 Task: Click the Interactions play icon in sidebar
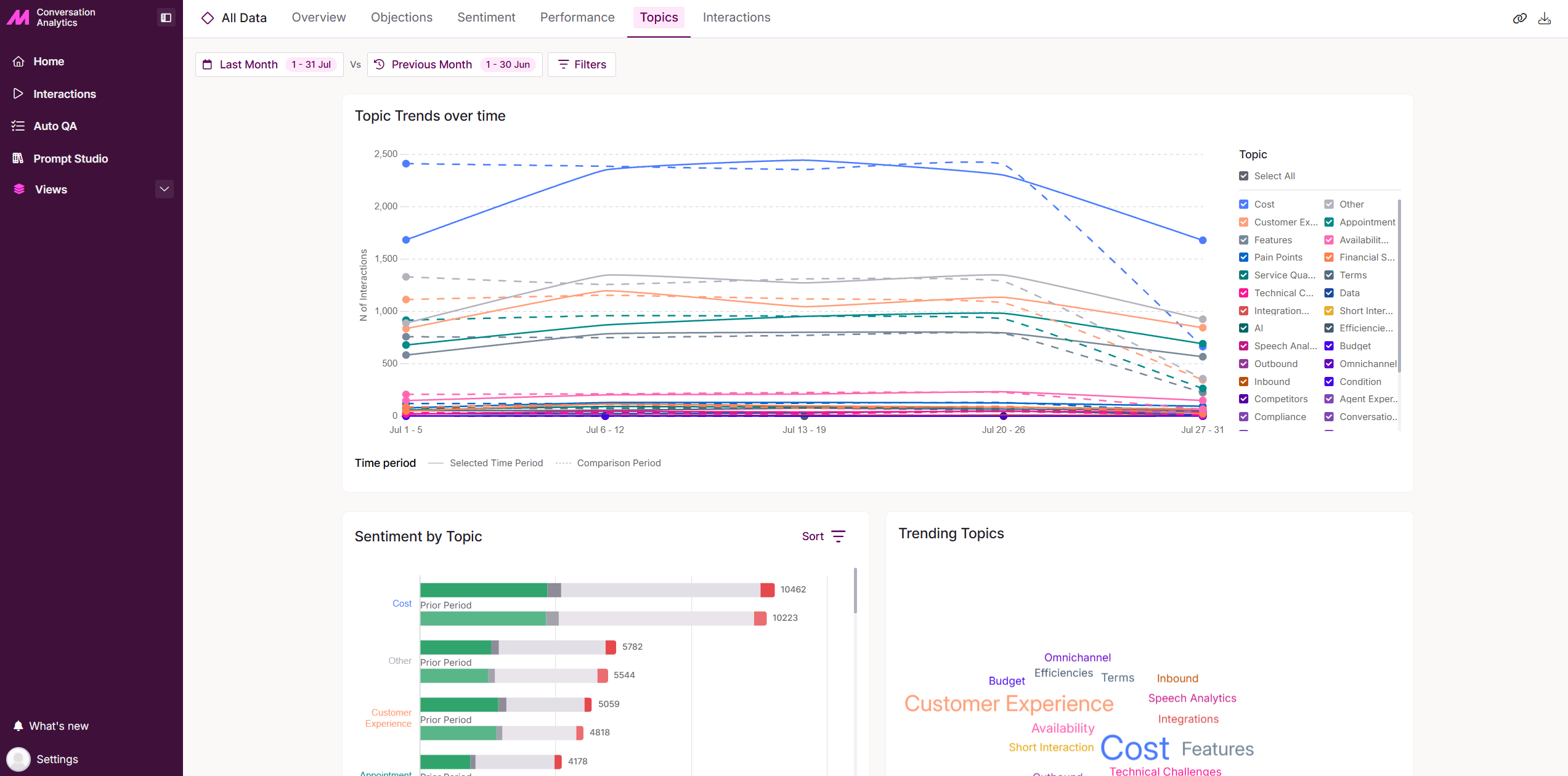[x=18, y=94]
